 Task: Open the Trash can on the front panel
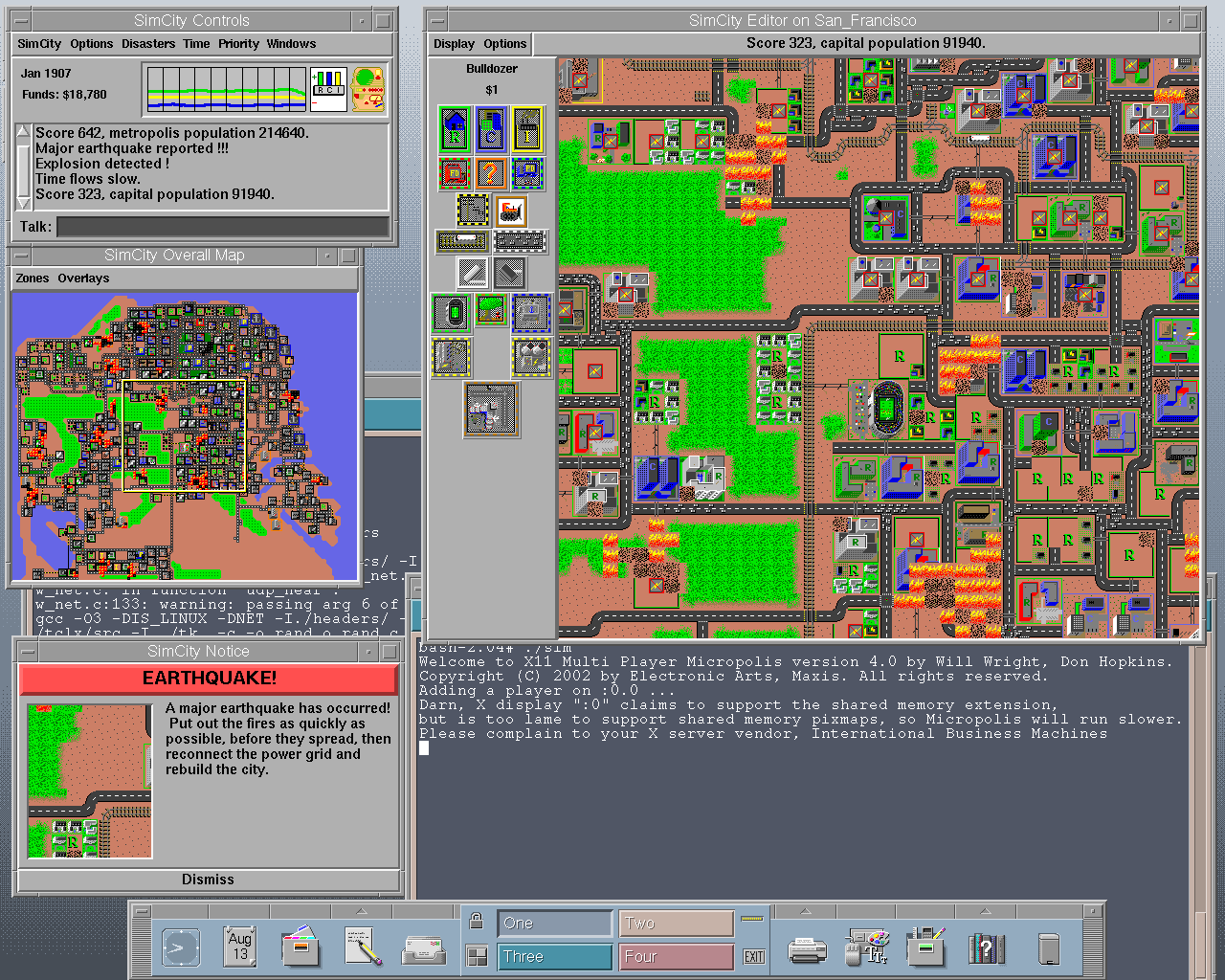pyautogui.click(x=1048, y=947)
